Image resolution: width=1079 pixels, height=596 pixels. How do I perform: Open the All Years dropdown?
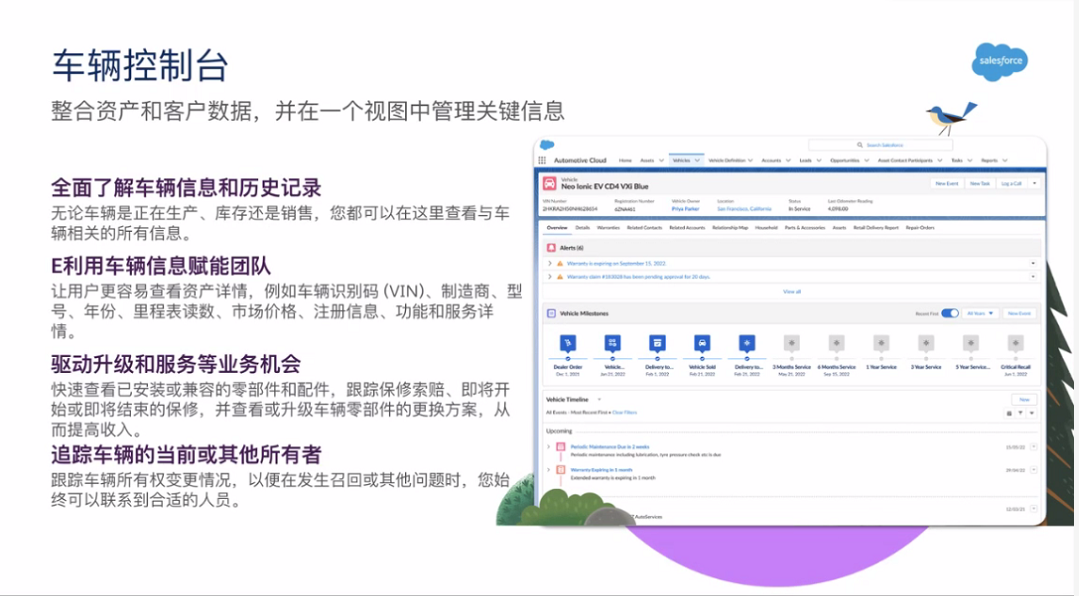pos(980,313)
